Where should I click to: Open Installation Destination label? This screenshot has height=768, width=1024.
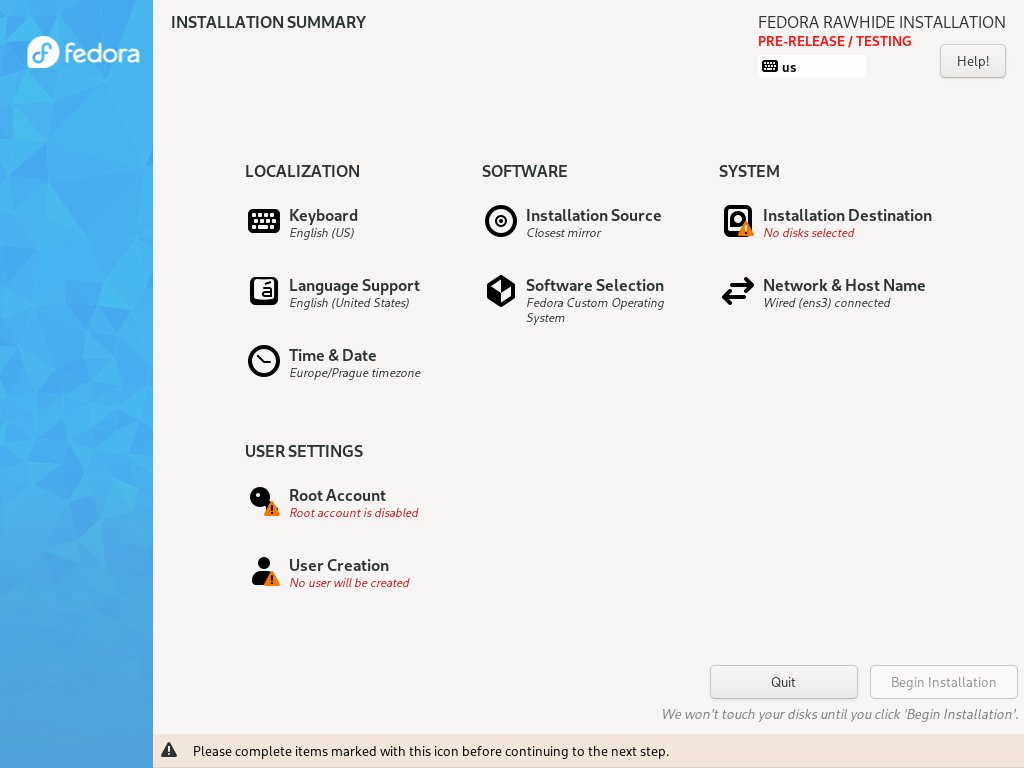847,216
